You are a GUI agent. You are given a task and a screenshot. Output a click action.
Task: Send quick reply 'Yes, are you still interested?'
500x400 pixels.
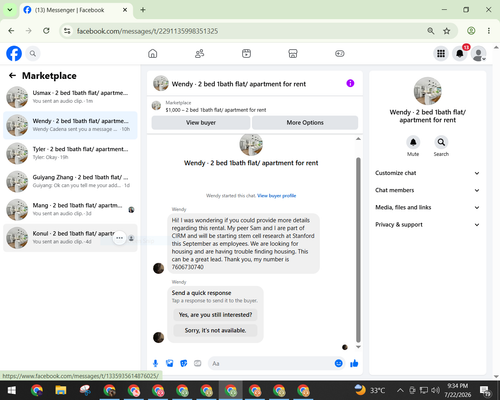tap(215, 315)
